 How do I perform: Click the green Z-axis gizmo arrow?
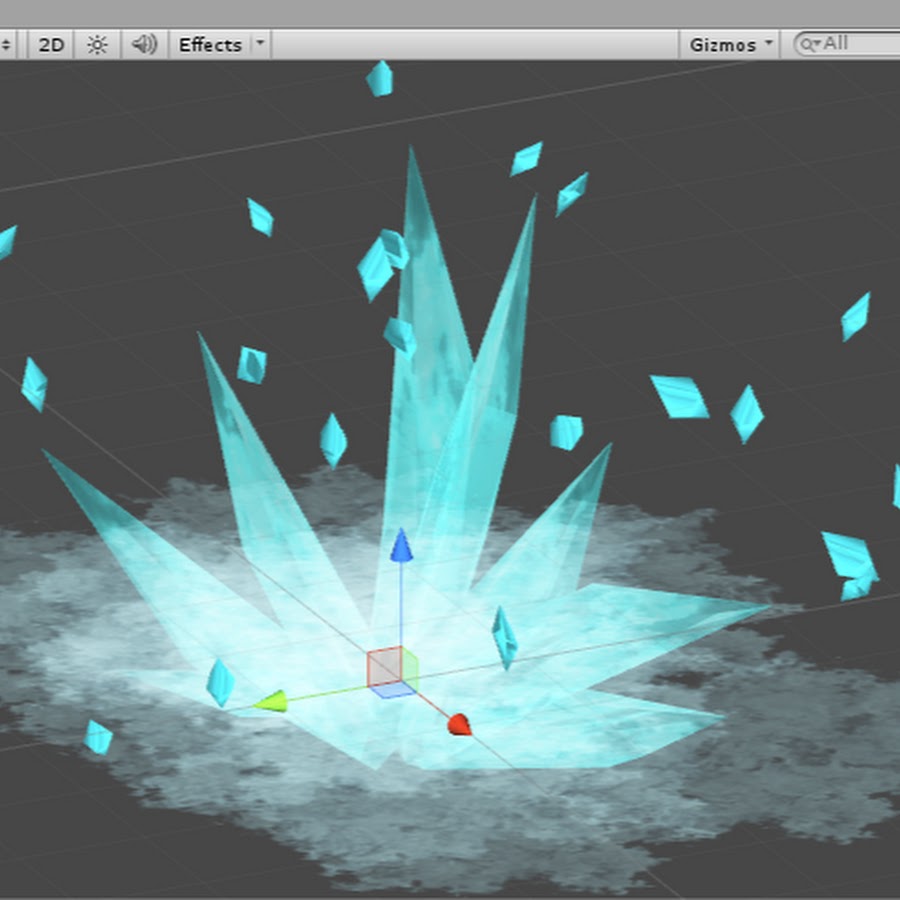click(270, 701)
